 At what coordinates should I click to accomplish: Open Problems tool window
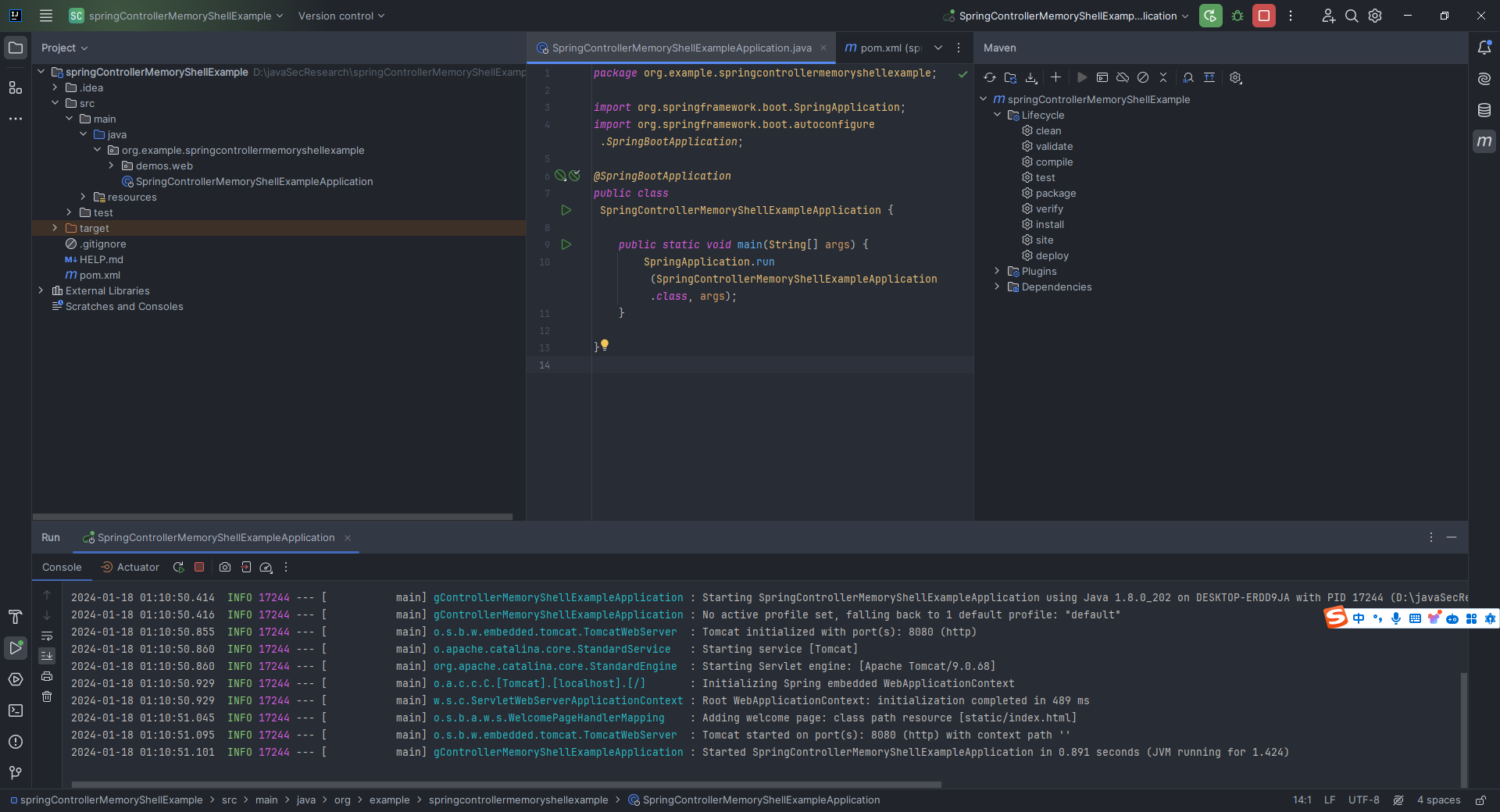point(16,742)
